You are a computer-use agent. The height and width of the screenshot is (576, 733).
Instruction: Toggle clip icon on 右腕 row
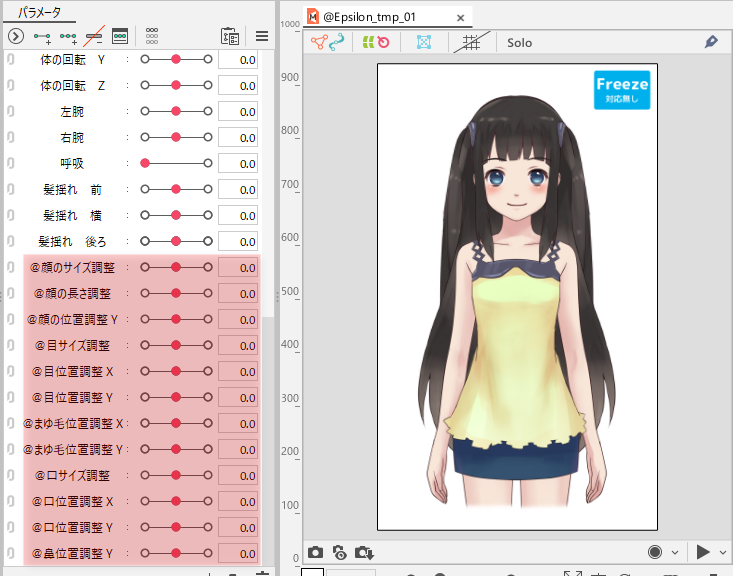[x=11, y=137]
